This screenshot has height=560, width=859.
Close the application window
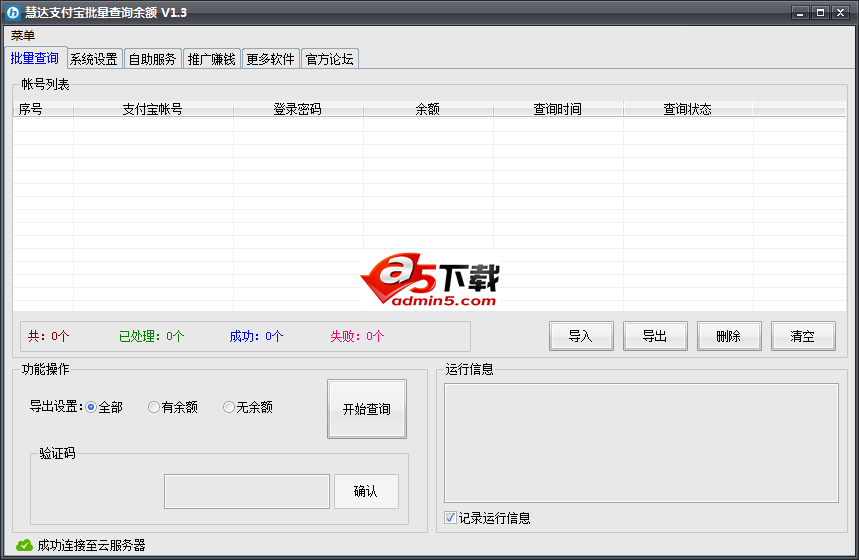[x=840, y=13]
